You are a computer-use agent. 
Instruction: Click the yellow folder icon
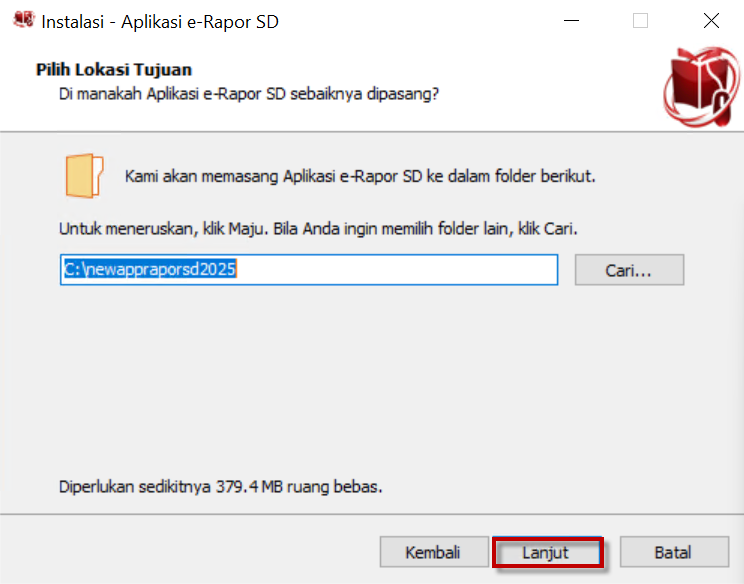84,175
